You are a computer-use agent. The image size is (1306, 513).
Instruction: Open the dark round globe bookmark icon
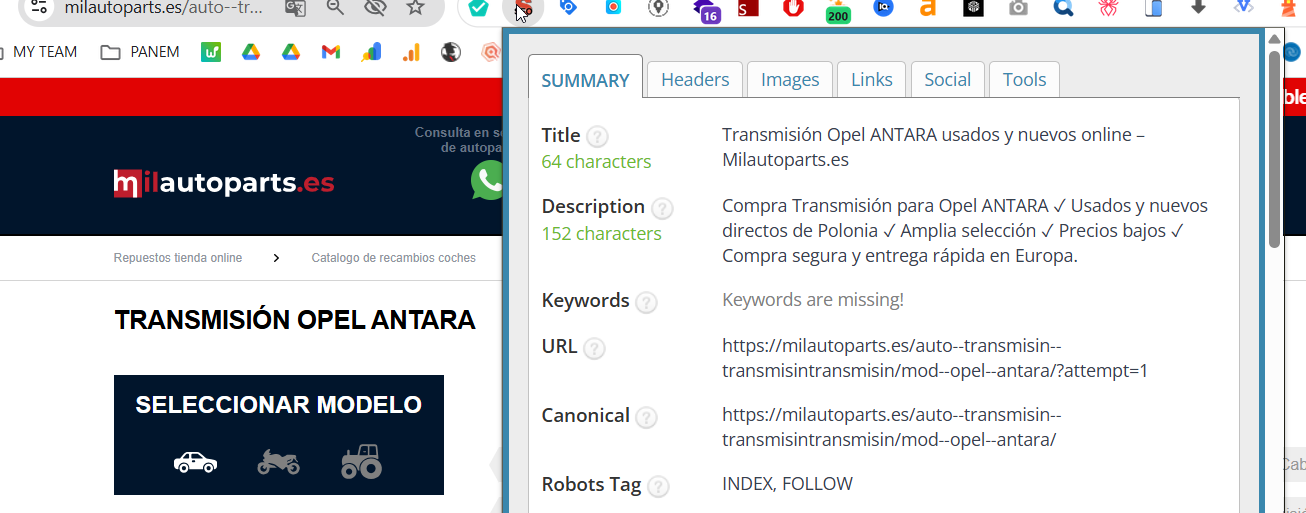[451, 52]
